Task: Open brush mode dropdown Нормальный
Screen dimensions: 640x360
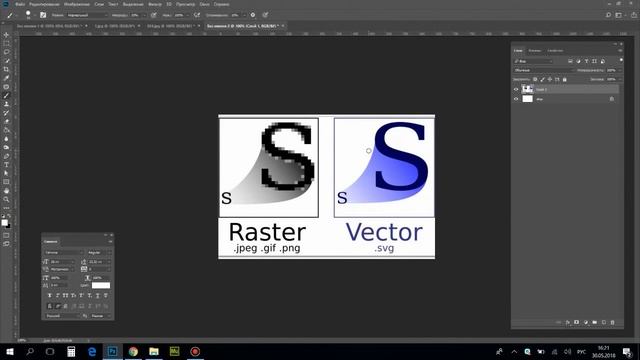Action: click(x=87, y=15)
